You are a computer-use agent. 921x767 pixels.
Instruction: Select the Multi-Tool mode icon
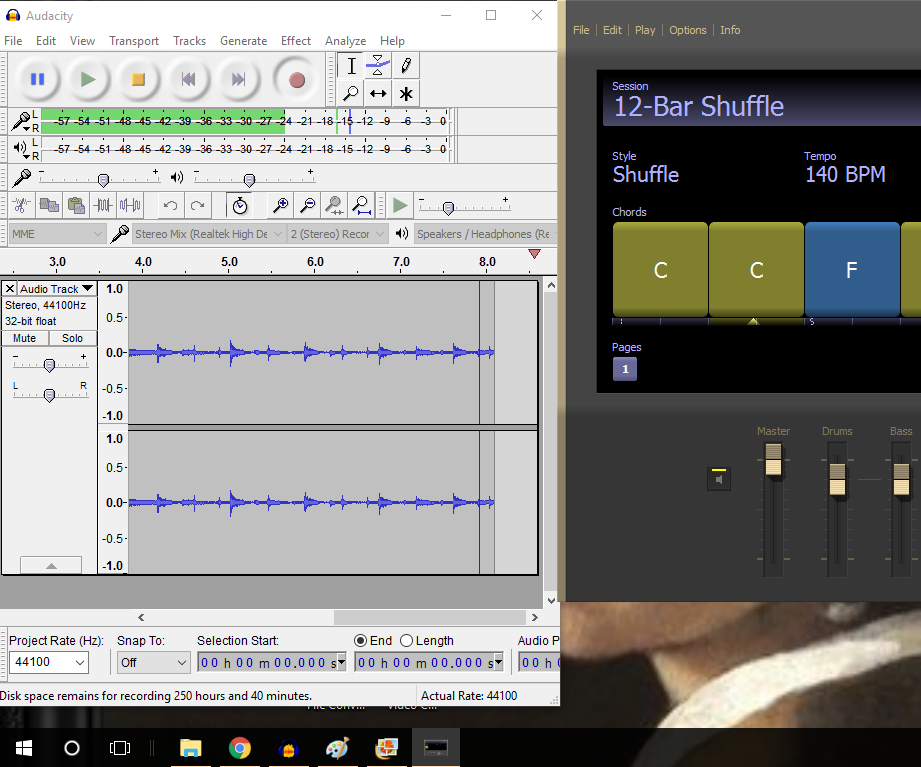tap(404, 92)
